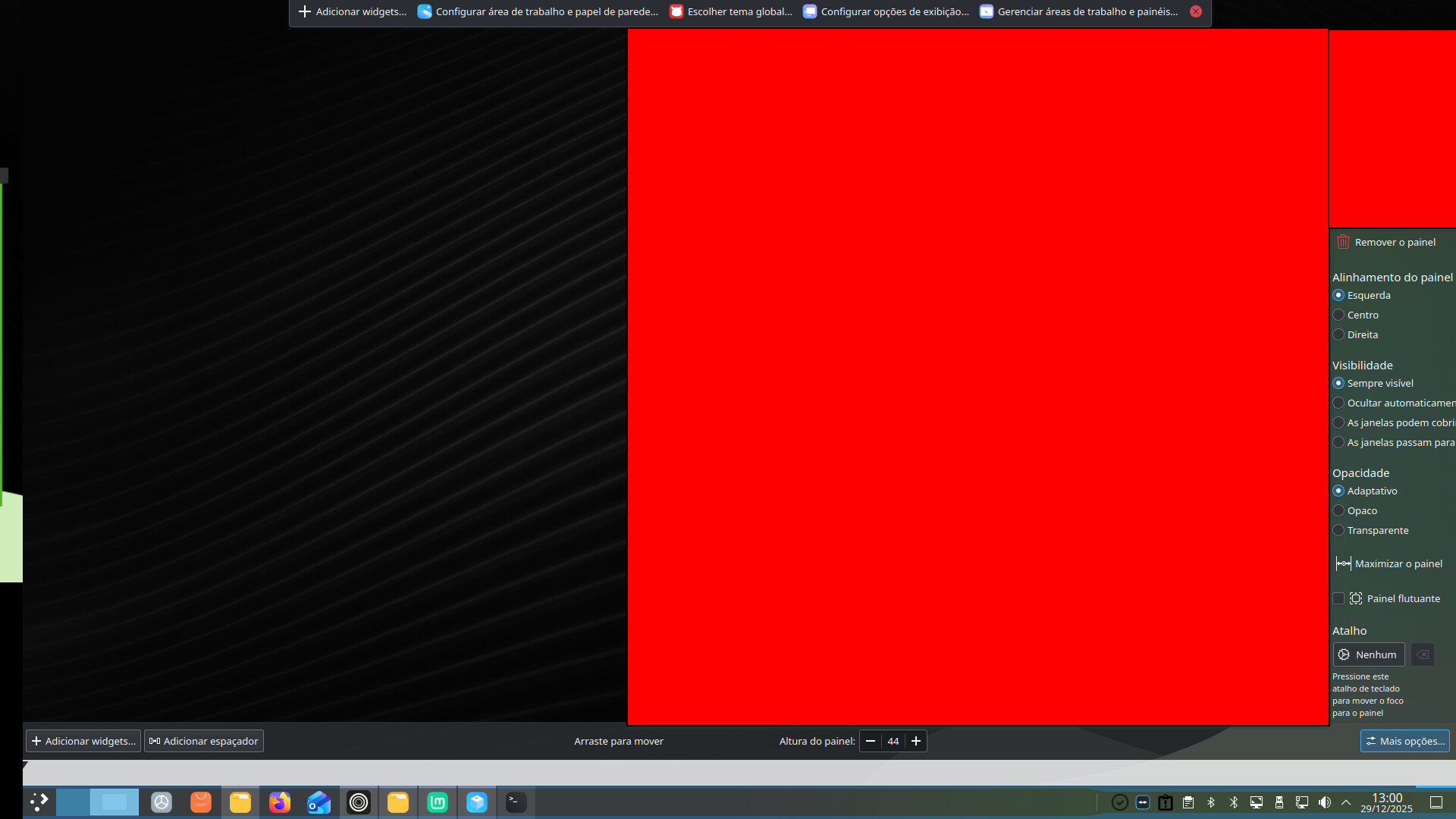The image size is (1456, 819).
Task: Enable the Painel flutuante checkbox
Action: click(1338, 598)
